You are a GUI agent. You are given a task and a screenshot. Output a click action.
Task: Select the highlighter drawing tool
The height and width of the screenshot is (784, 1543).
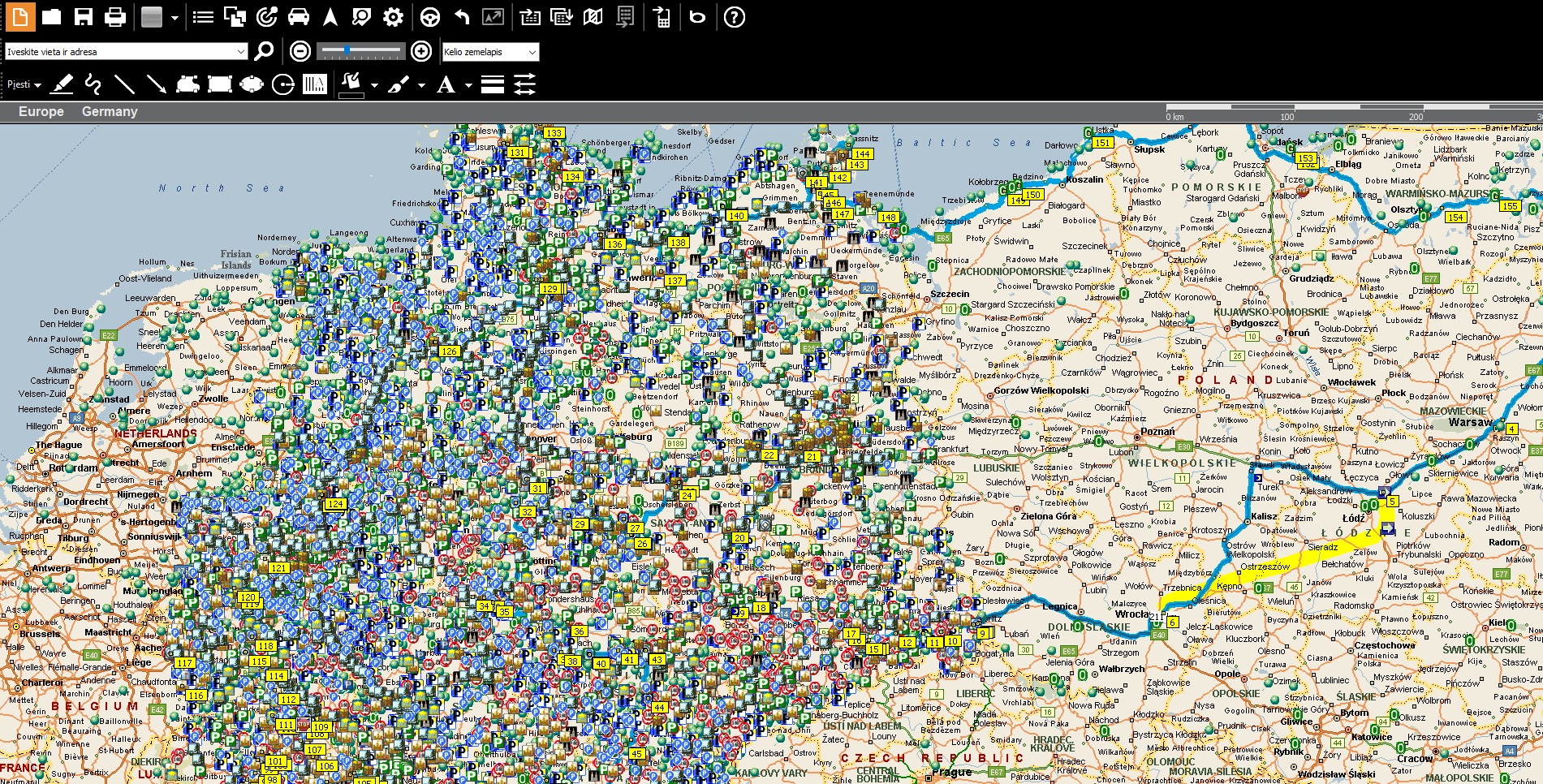pos(62,84)
